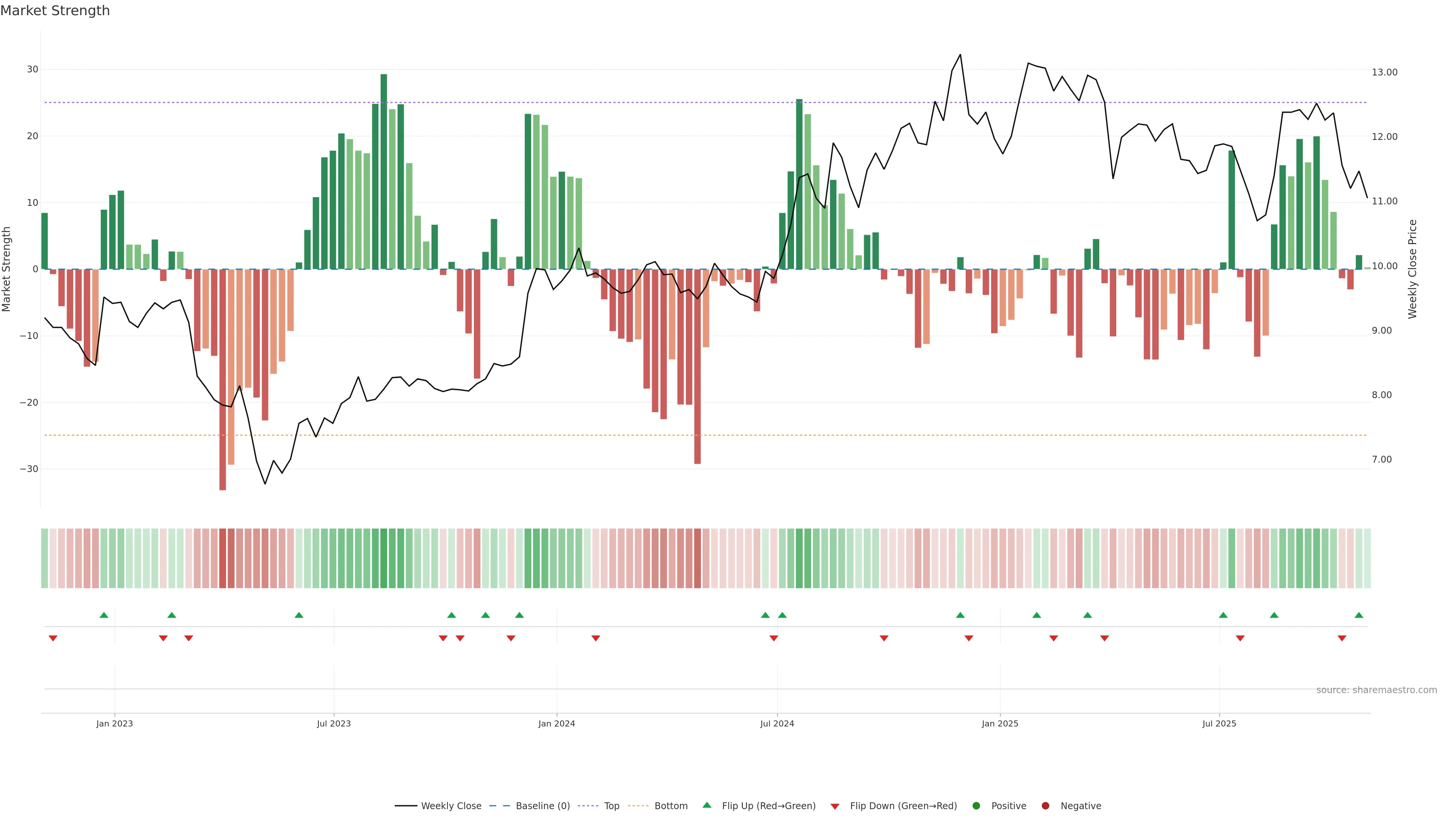Click the red Negative legend dot
This screenshot has width=1456, height=819.
pos(1045,806)
